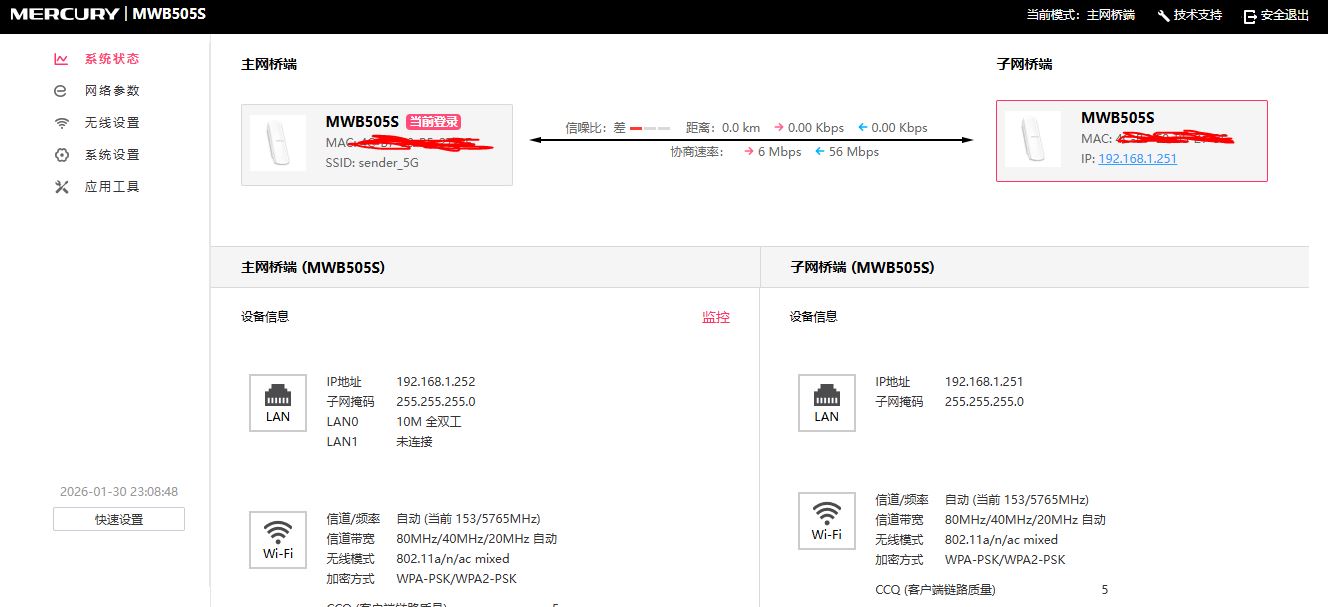Screen dimensions: 1328x607
Task: Click the downstream 0.00 Kbps arrow icon
Action: click(x=862, y=128)
